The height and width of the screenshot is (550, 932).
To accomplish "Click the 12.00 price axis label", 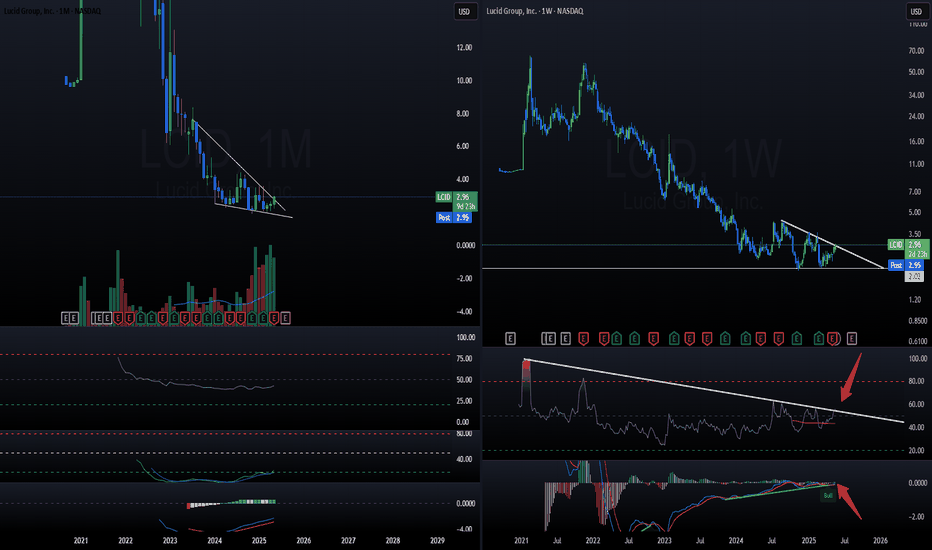I will 464,48.
